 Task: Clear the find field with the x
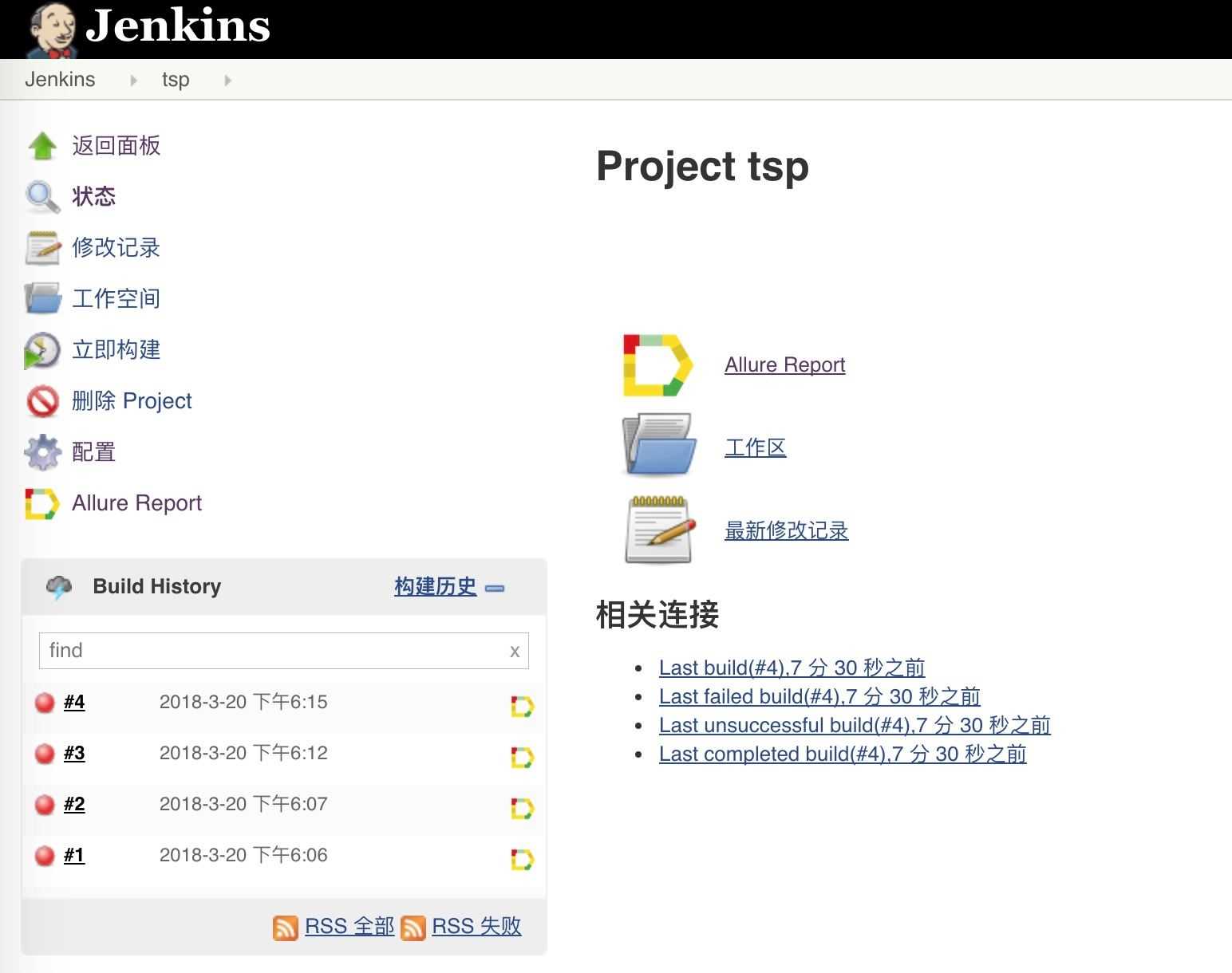515,652
